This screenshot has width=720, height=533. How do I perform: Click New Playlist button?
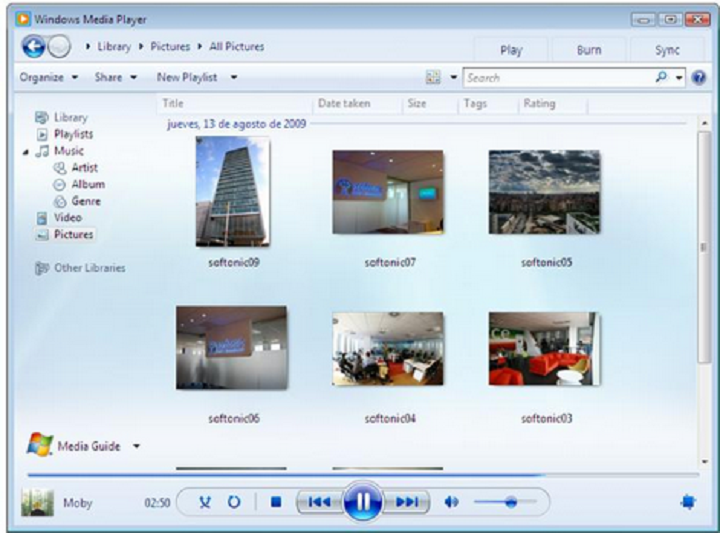click(x=186, y=77)
